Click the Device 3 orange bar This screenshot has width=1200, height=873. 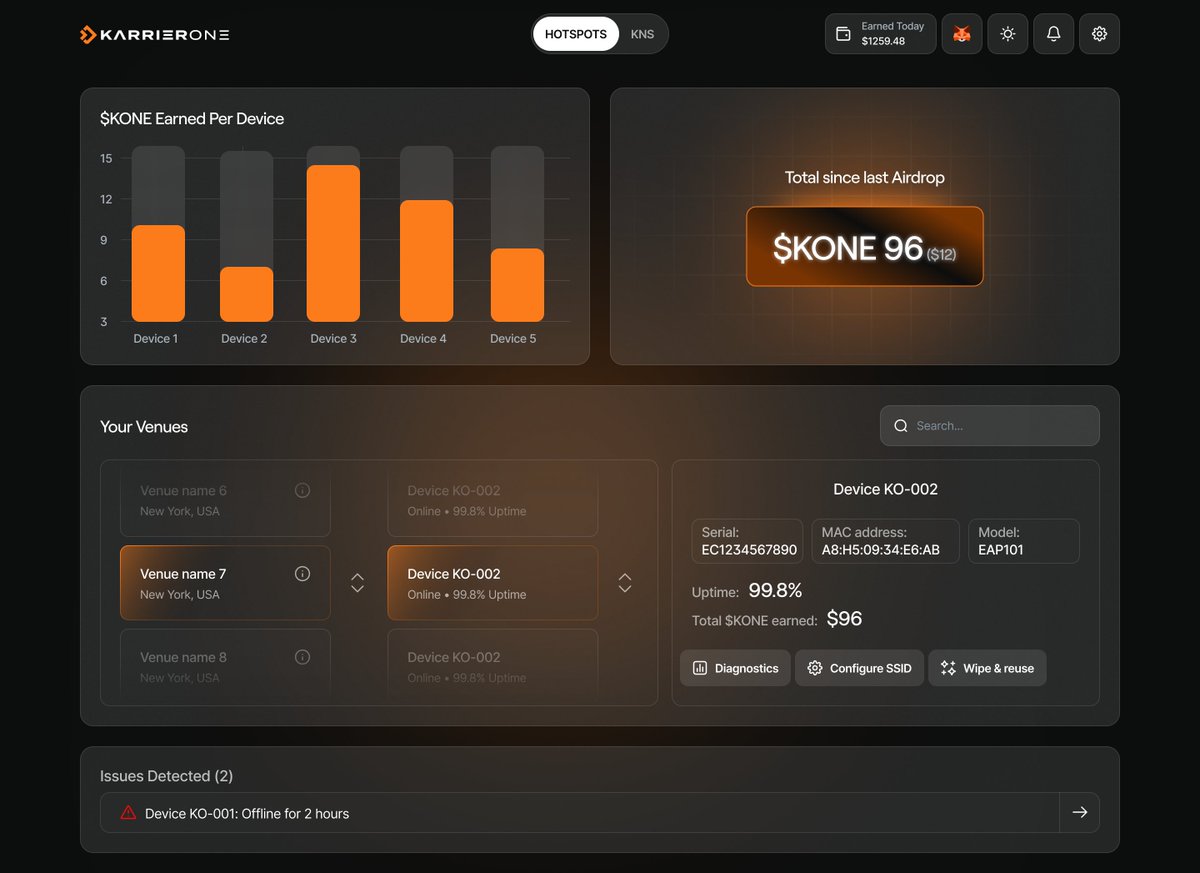[x=333, y=243]
